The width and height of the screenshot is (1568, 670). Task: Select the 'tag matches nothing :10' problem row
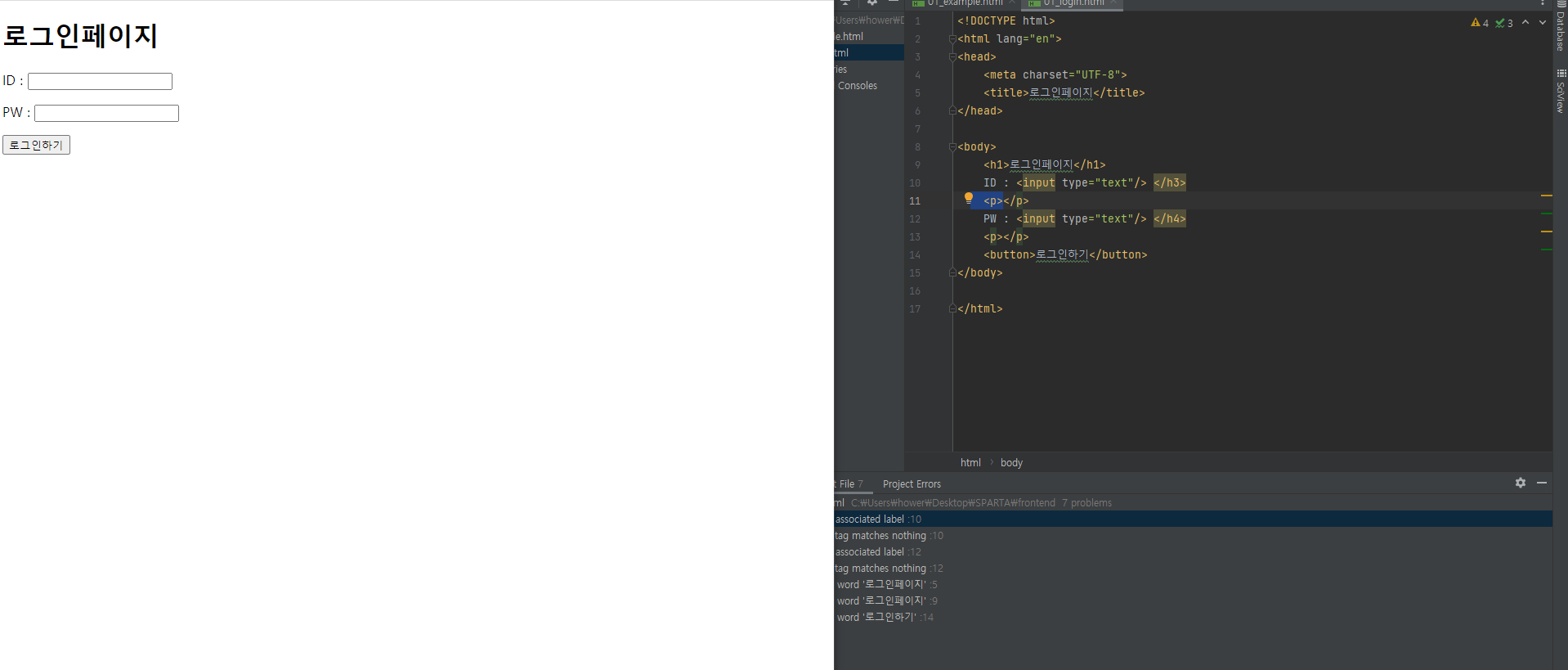[1193, 536]
